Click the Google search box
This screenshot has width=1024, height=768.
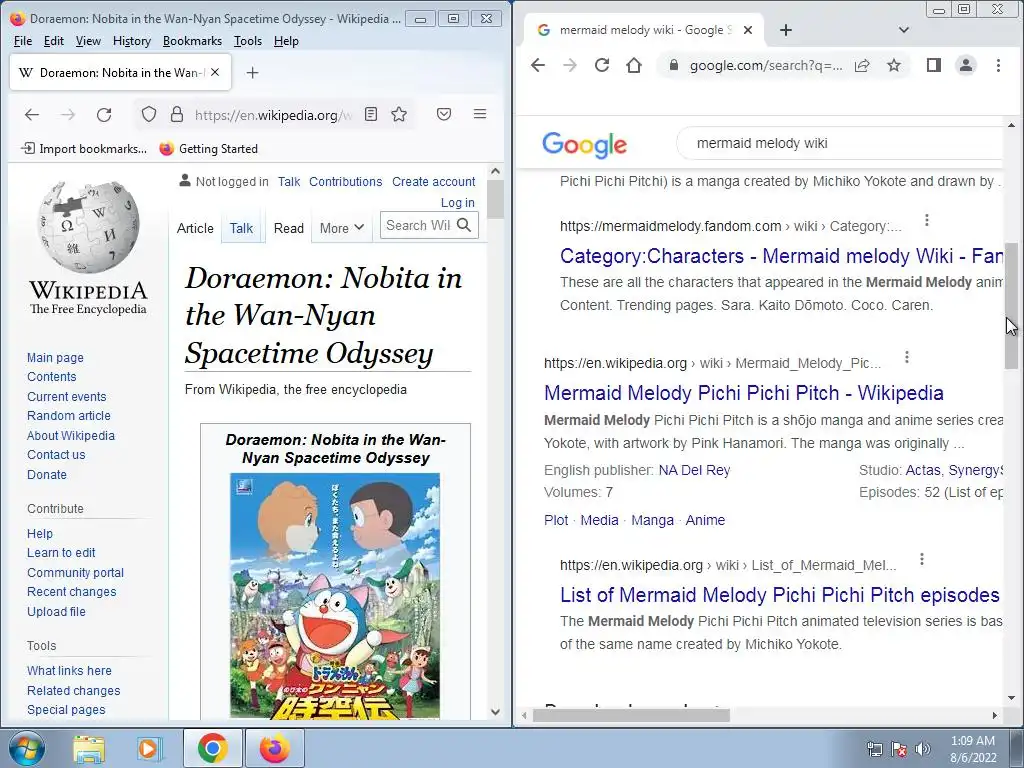pos(842,143)
